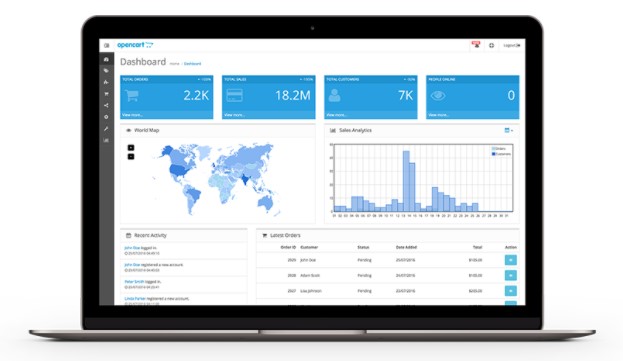The width and height of the screenshot is (623, 361).
Task: View more on Total Orders tile
Action: [x=132, y=115]
